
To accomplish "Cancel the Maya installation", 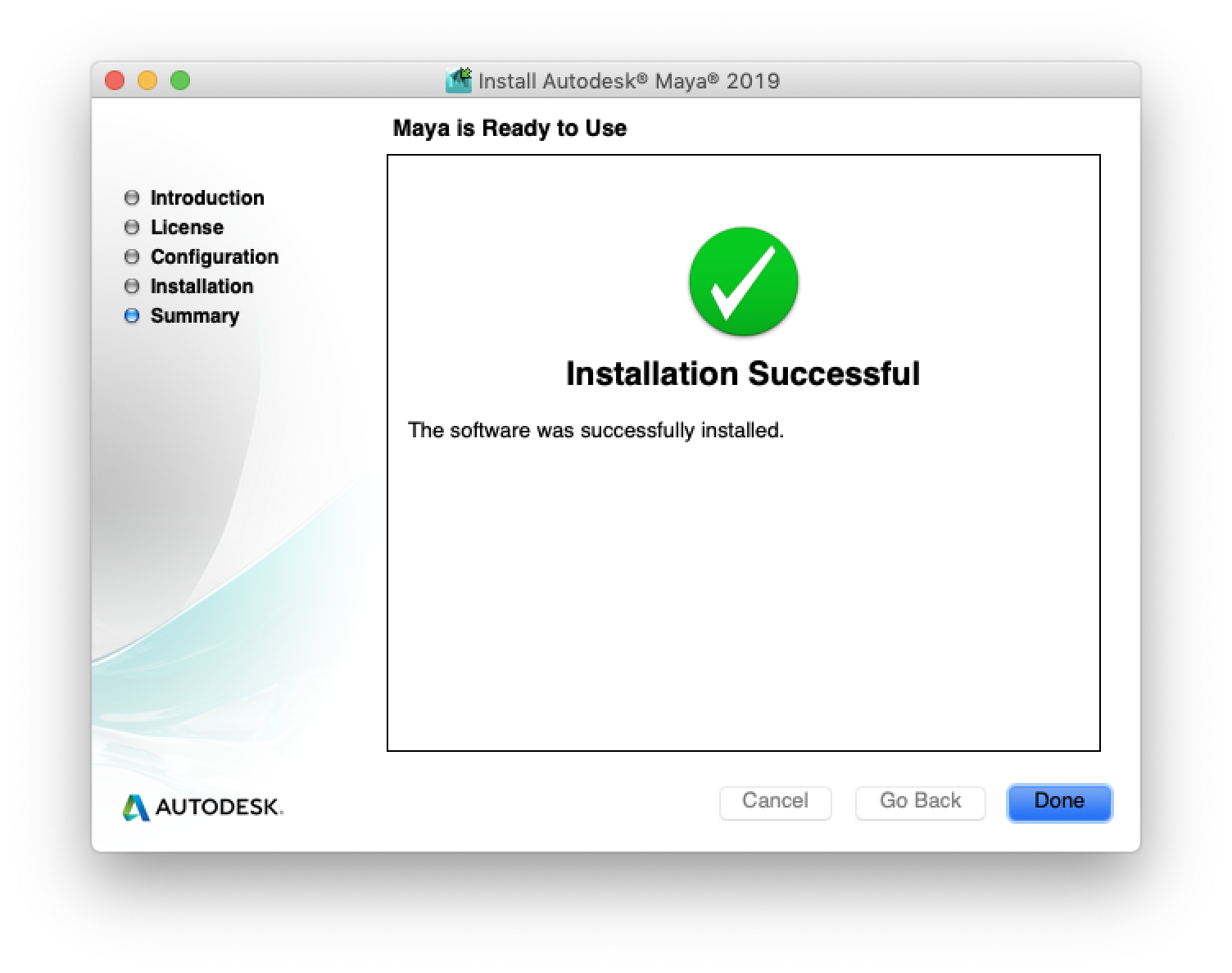I will [x=775, y=802].
